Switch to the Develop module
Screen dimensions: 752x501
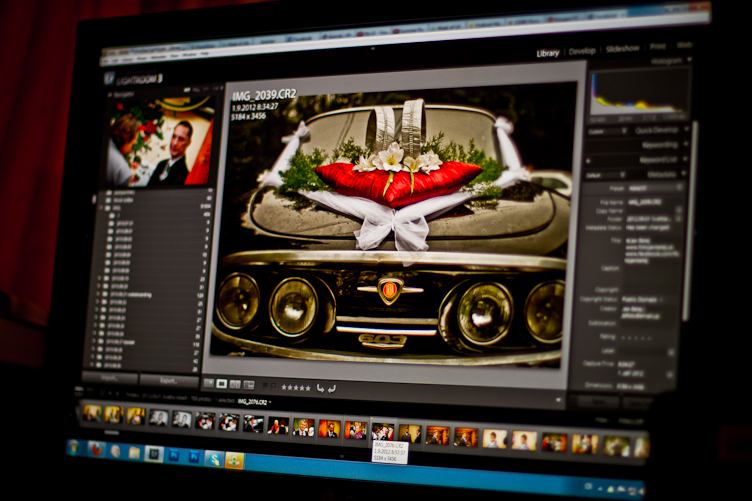(582, 51)
